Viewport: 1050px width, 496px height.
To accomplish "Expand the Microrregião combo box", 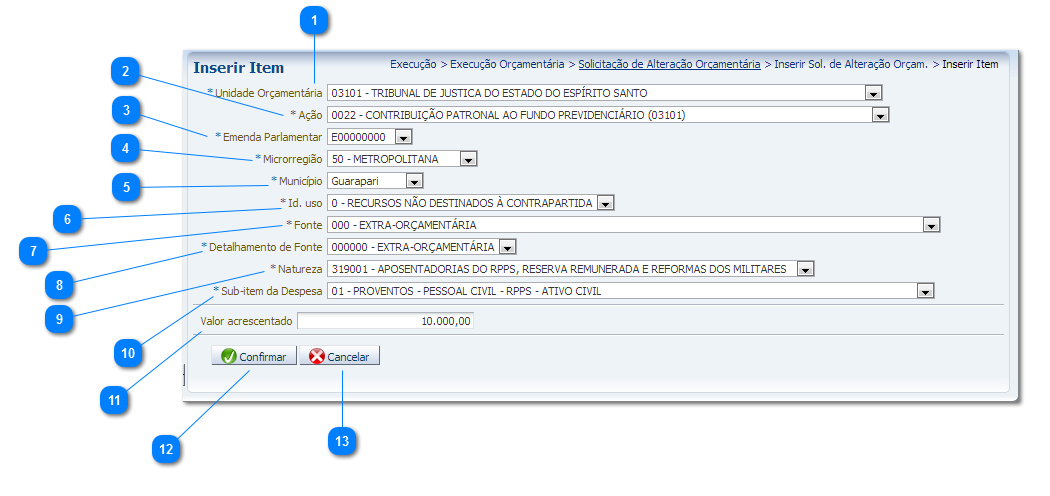I will tap(467, 159).
